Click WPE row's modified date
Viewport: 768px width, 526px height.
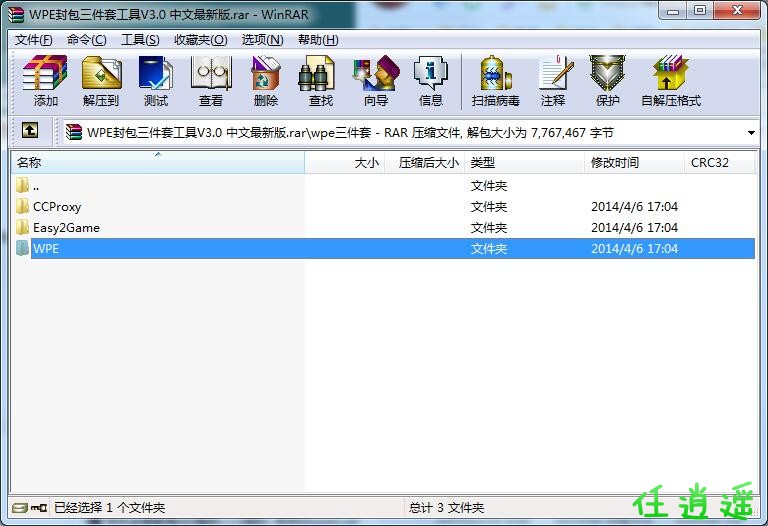pos(634,248)
